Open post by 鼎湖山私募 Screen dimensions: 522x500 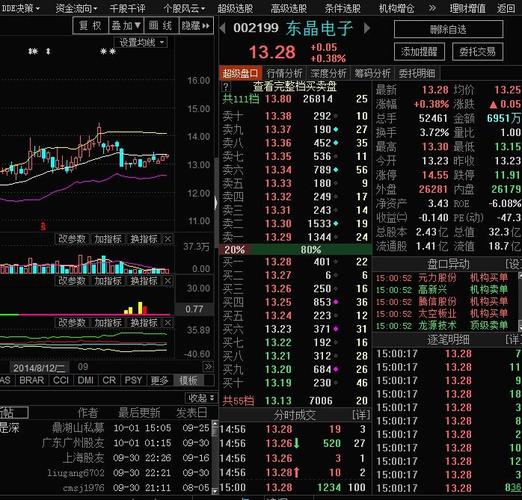(x=78, y=428)
